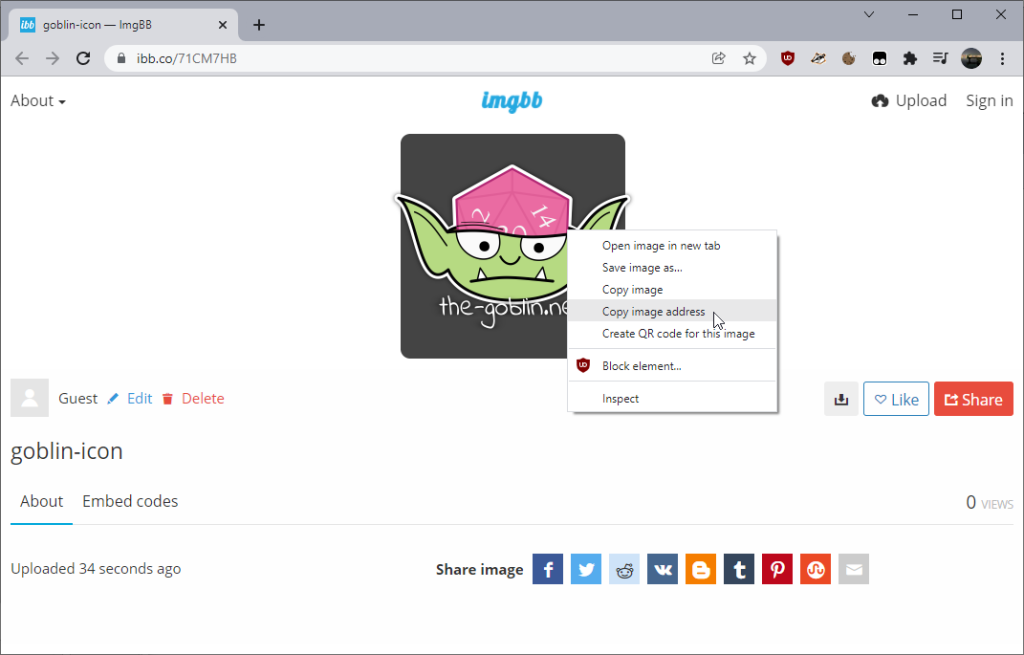The image size is (1024, 655).
Task: Click the Guest avatar placeholder
Action: pos(29,398)
